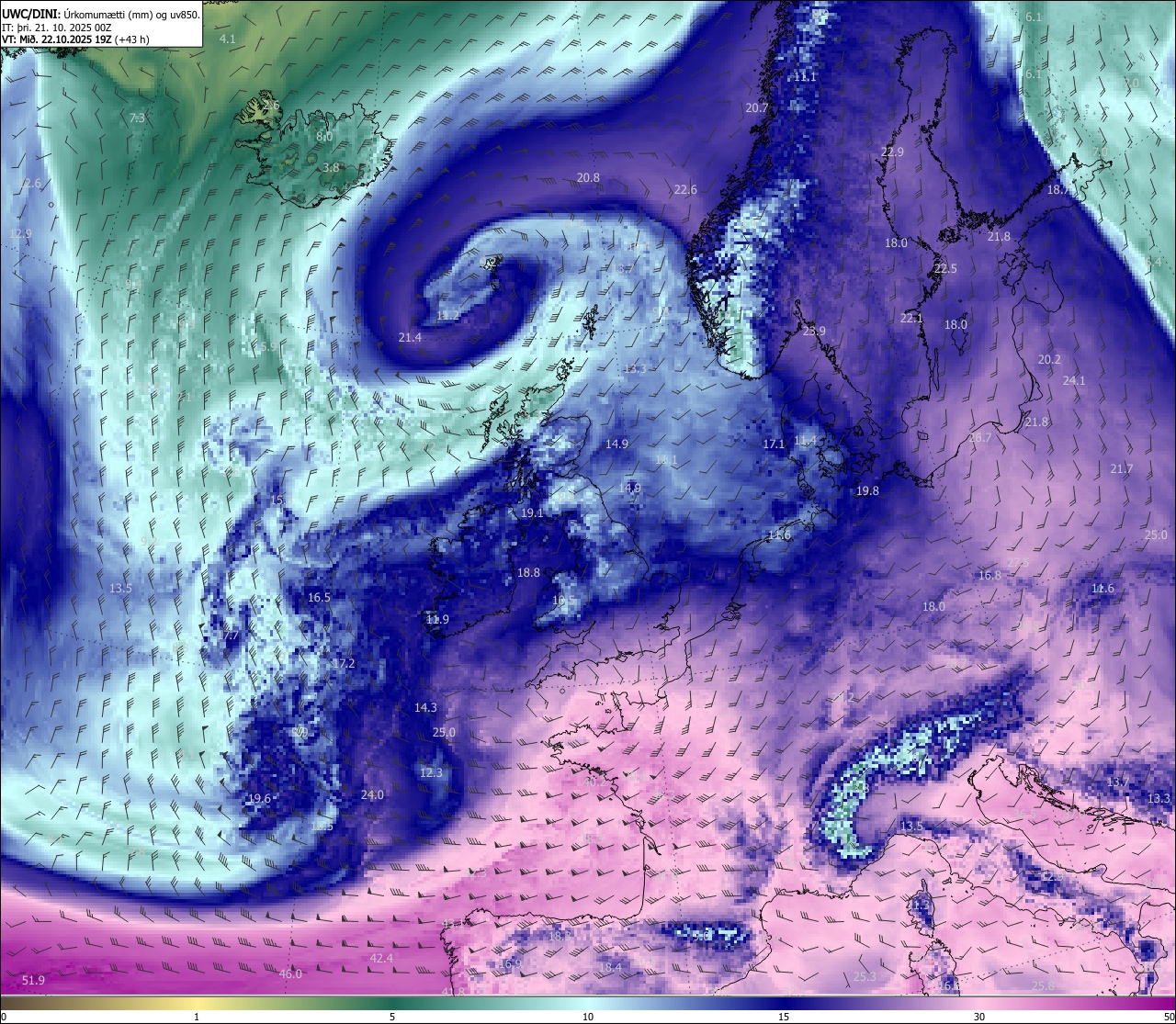Click the 16.5 value west of Ireland
This screenshot has height=1024, width=1176.
(x=319, y=598)
